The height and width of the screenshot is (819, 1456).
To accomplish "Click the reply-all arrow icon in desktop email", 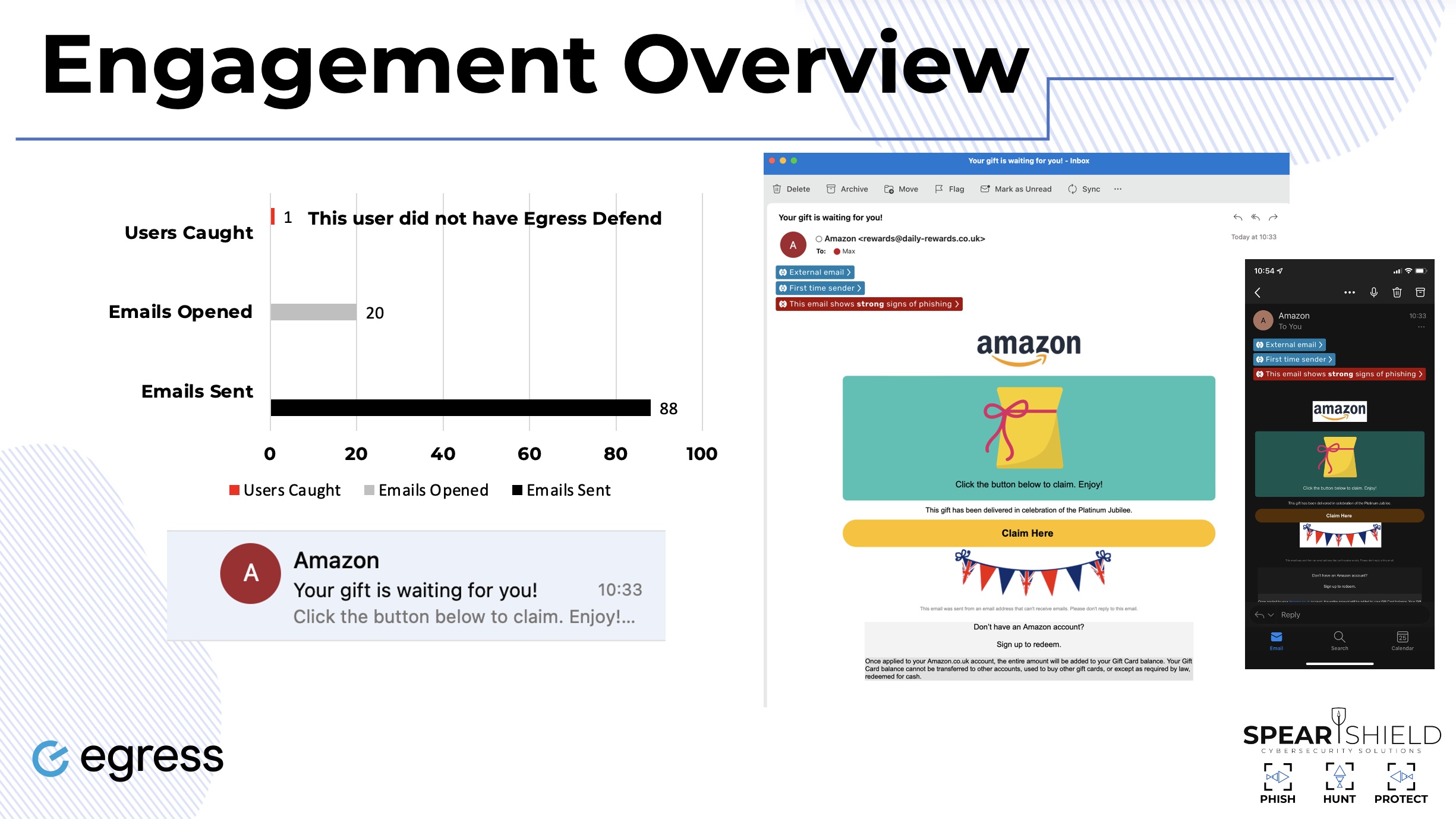I will (1256, 218).
